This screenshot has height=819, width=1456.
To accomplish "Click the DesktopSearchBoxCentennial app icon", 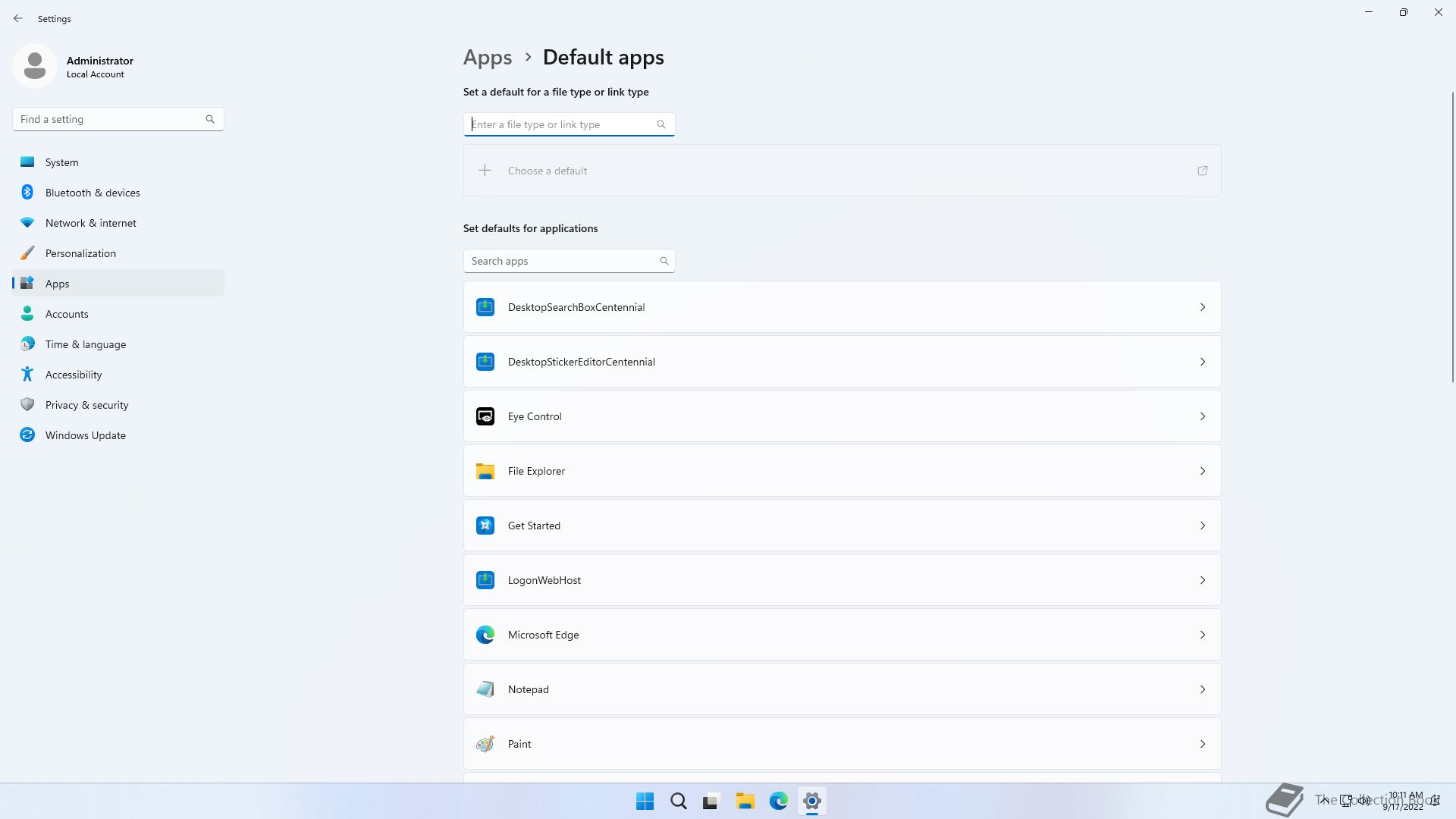I will pyautogui.click(x=485, y=307).
